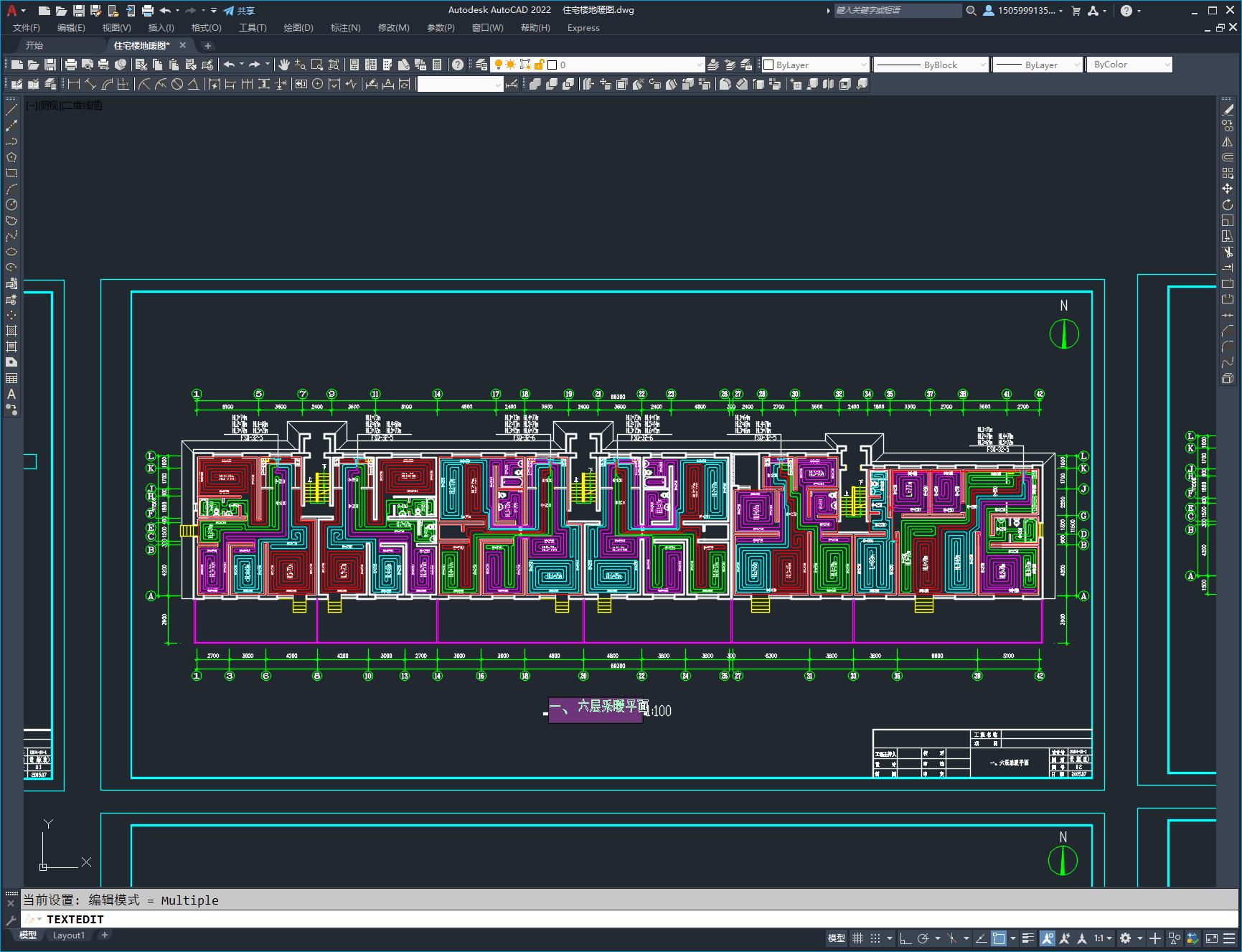Toggle lineweight display in status bar
Image resolution: width=1242 pixels, height=952 pixels.
coord(1028,938)
